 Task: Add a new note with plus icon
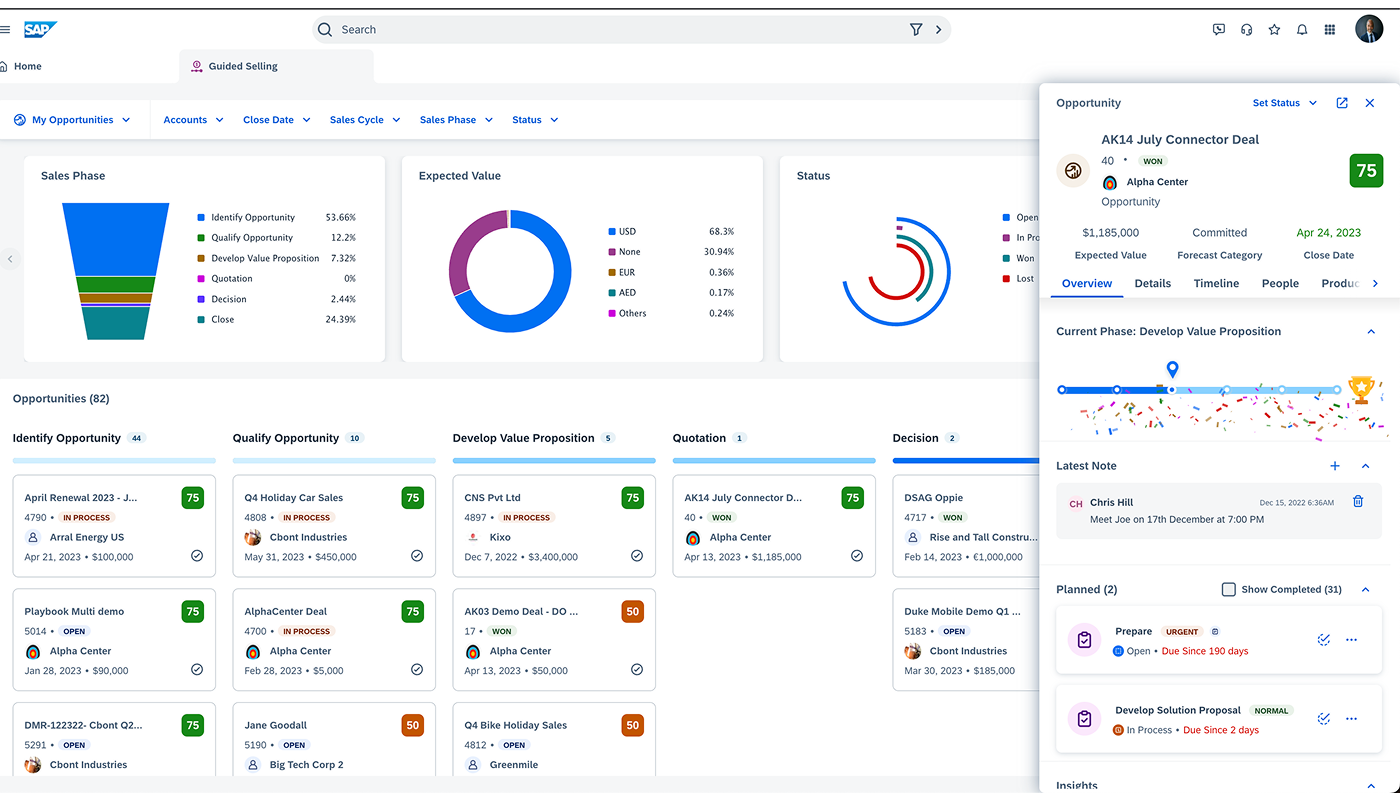coord(1335,466)
